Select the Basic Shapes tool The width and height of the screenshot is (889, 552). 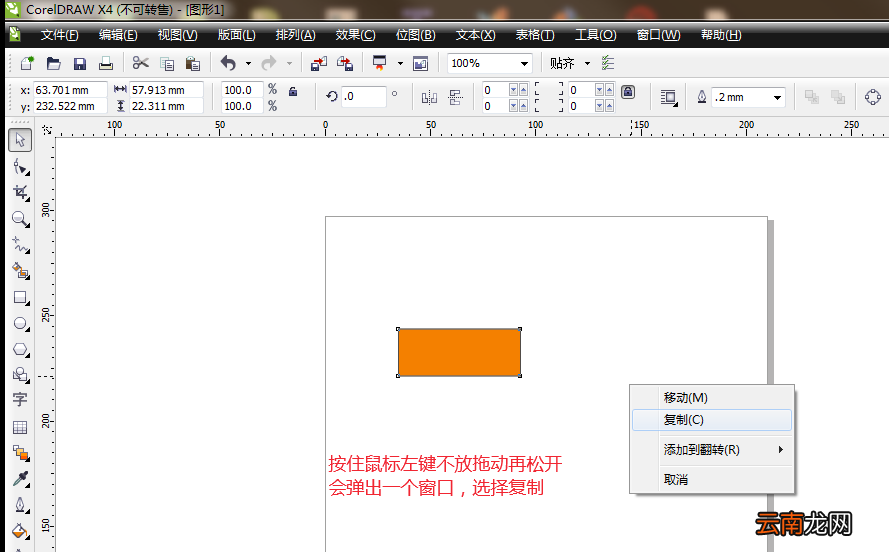tap(21, 375)
